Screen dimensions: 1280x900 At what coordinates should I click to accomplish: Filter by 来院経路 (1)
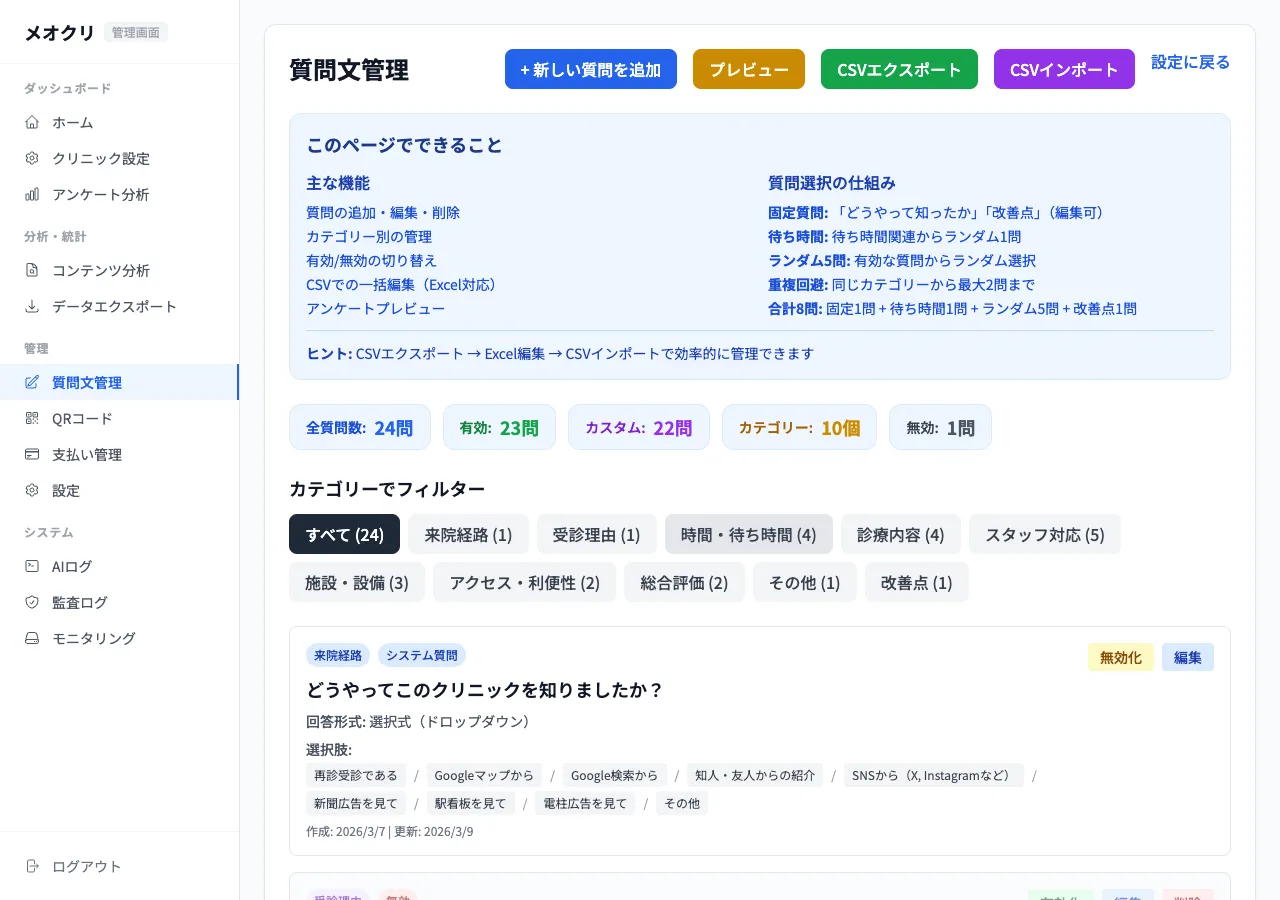[468, 534]
